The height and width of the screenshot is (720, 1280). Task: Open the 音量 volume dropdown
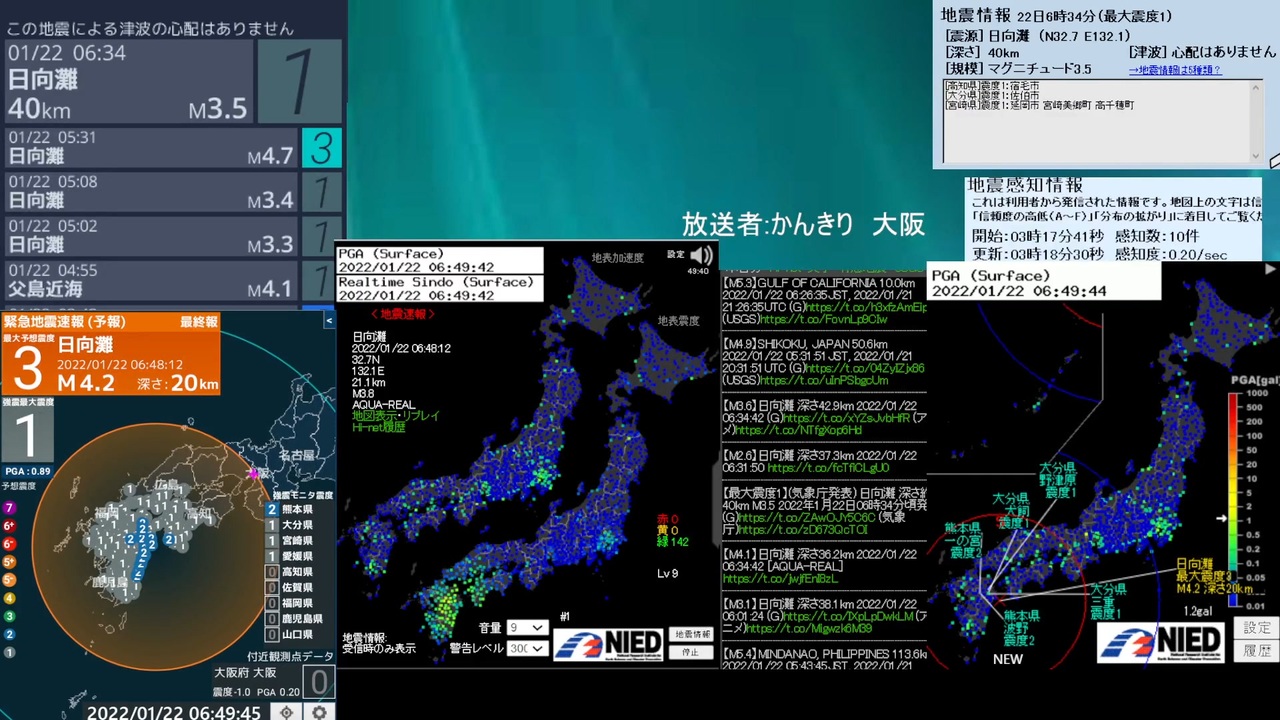[x=526, y=627]
